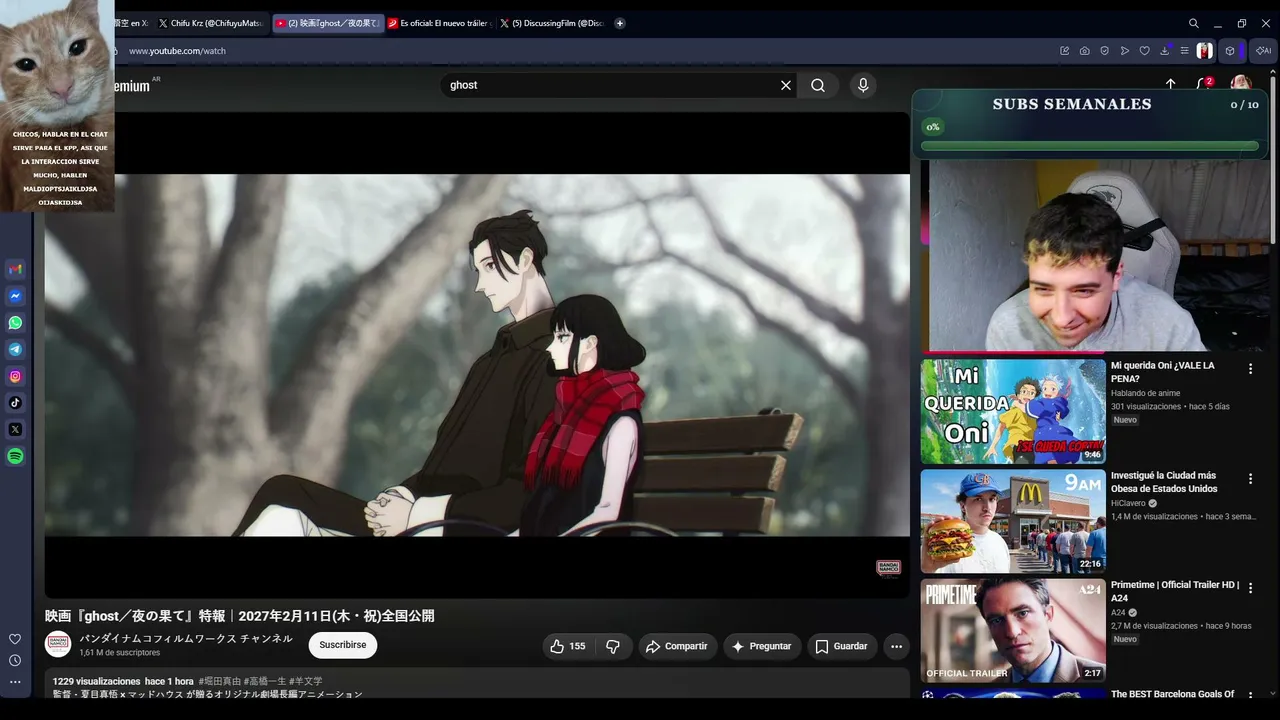Viewport: 1280px width, 720px height.
Task: Open title 'Mi querida Oni ¿VALE LA PENA?'
Action: (1163, 372)
